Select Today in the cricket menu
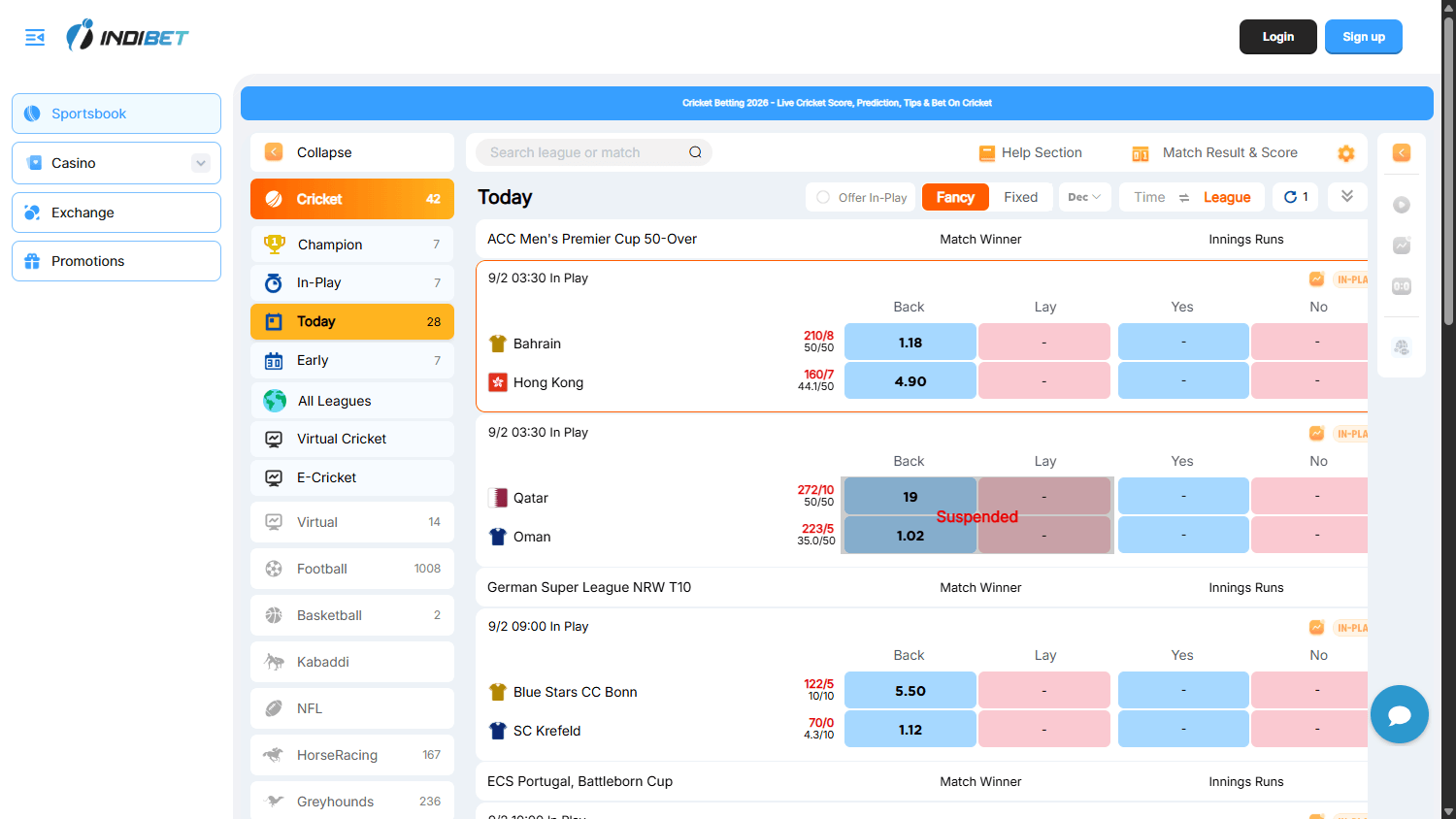Screen dimensions: 1456x819 (352, 321)
